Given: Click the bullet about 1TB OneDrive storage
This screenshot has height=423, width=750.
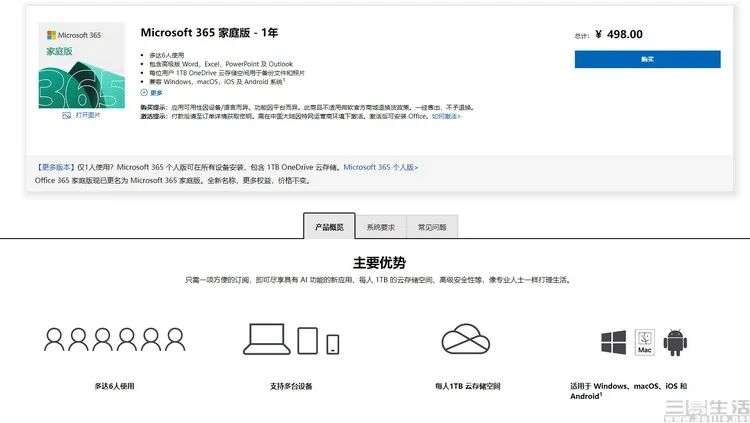Looking at the screenshot, I should click(227, 73).
